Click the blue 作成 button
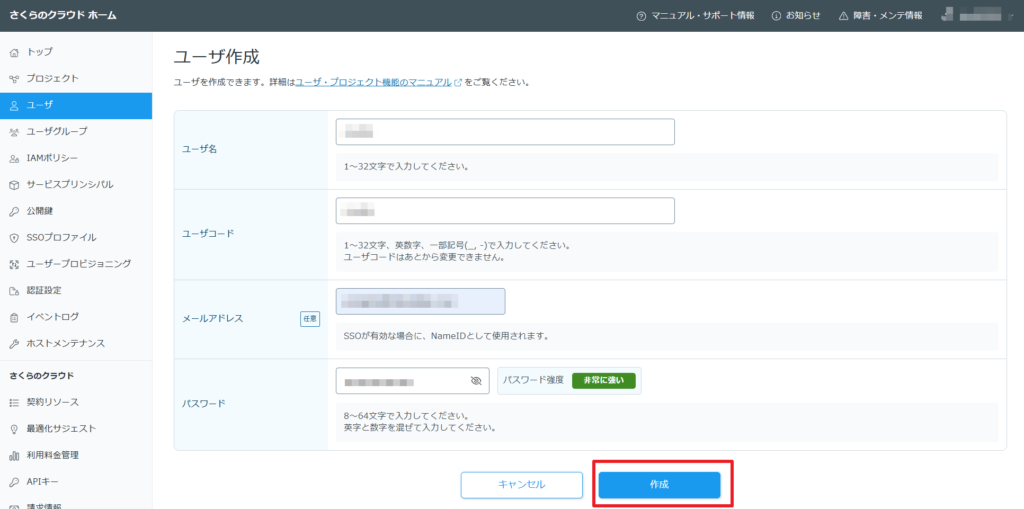 pyautogui.click(x=659, y=485)
